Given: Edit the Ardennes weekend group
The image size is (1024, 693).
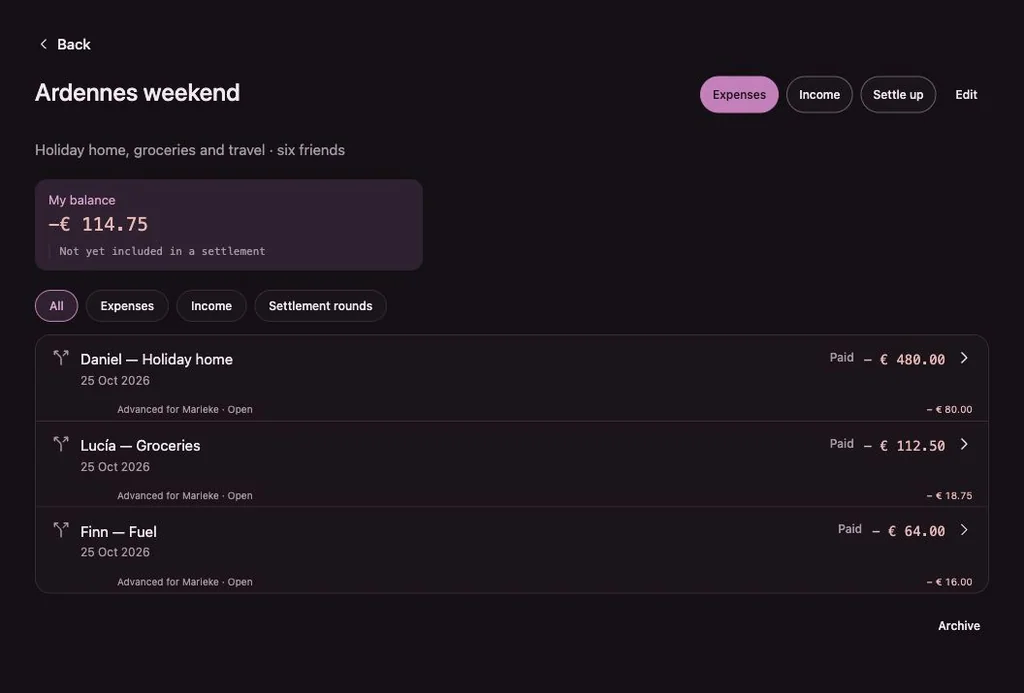Looking at the screenshot, I should 966,95.
